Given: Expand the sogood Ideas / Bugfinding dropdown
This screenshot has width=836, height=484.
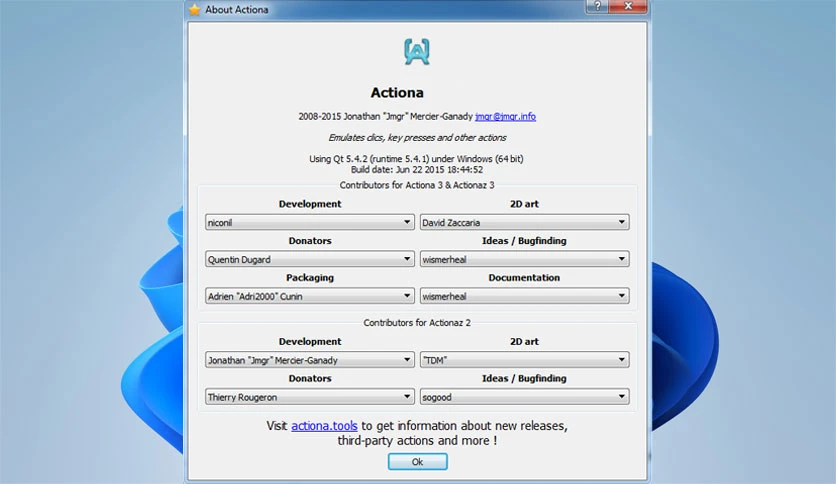Looking at the screenshot, I should point(525,397).
